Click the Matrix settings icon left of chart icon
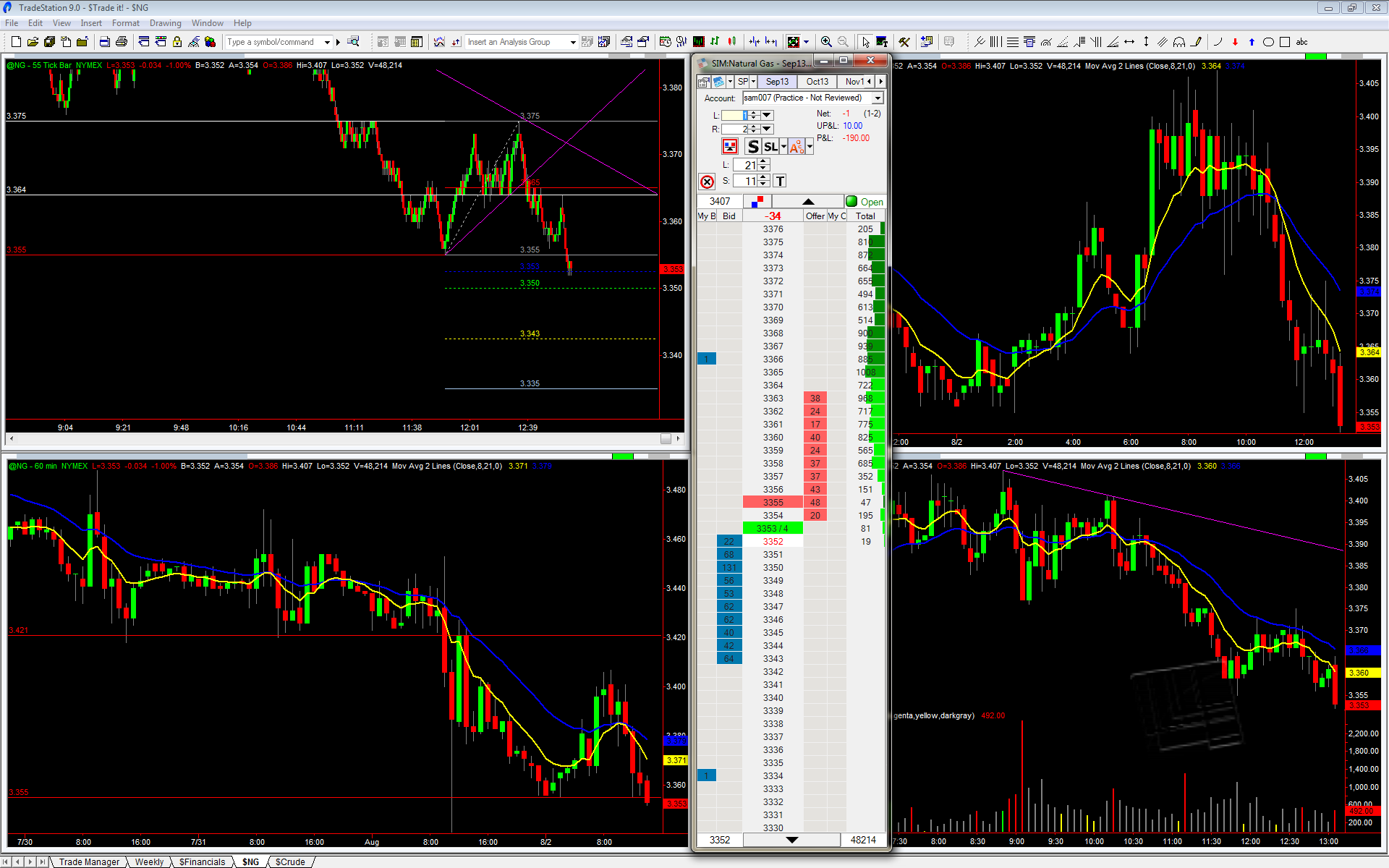 [704, 82]
